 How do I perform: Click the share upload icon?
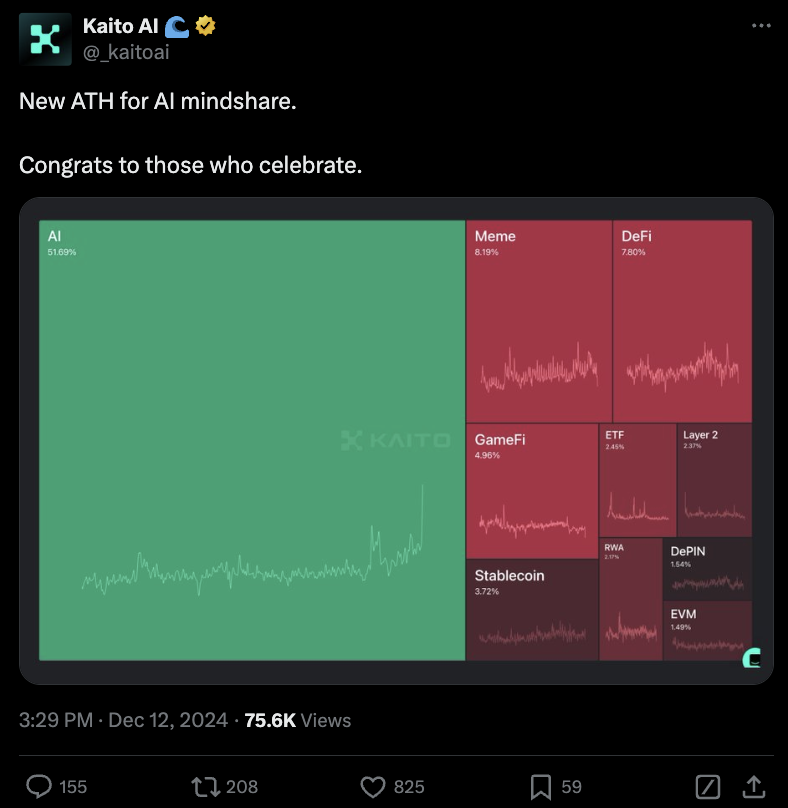point(753,786)
